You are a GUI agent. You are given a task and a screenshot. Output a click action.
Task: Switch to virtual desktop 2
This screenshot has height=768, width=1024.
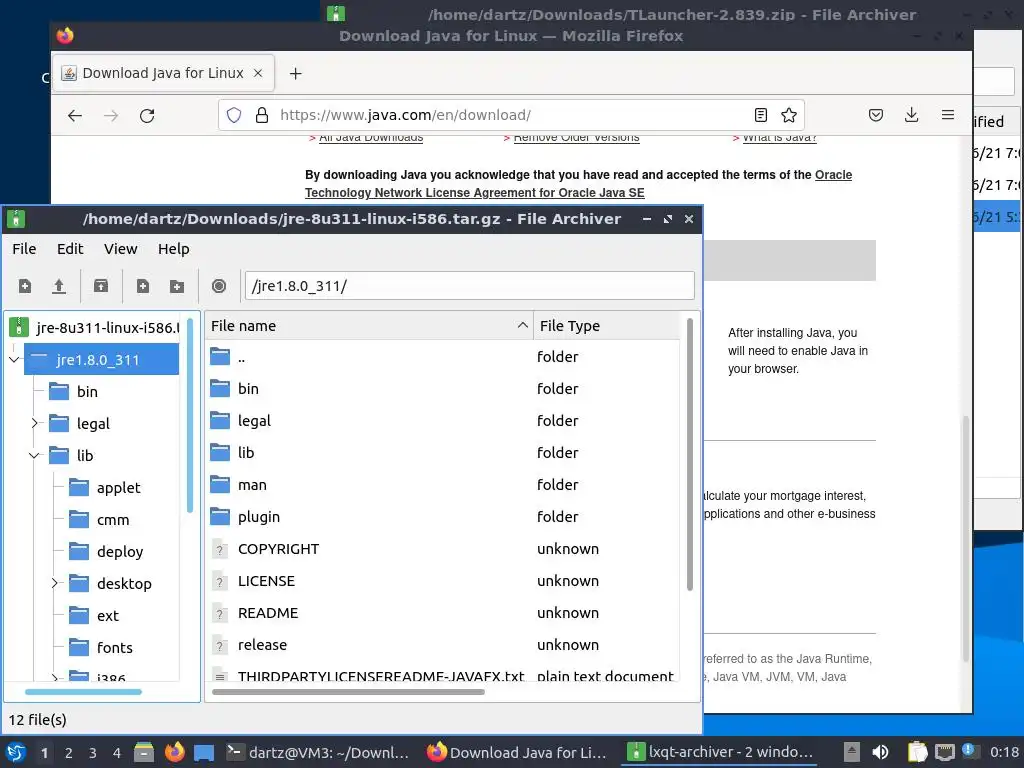coord(69,753)
